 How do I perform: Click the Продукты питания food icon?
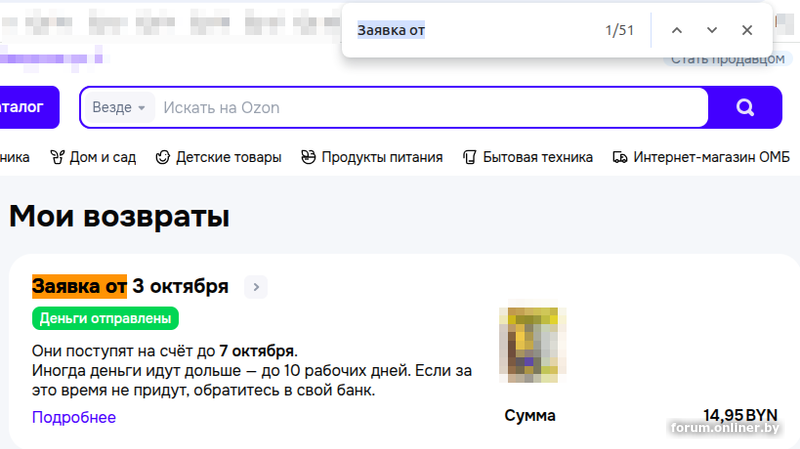pos(308,157)
